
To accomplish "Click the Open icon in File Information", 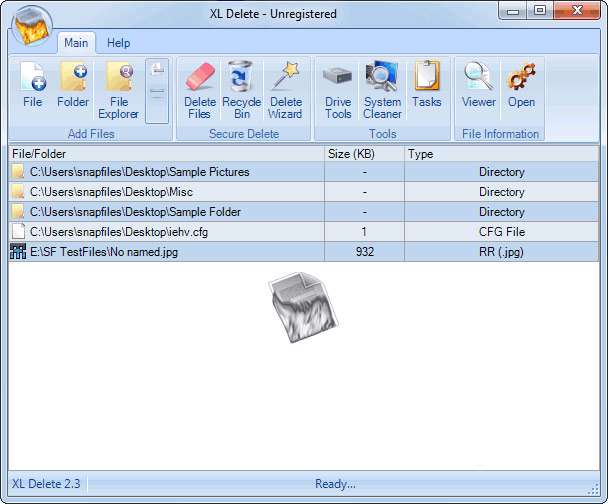I will (521, 86).
